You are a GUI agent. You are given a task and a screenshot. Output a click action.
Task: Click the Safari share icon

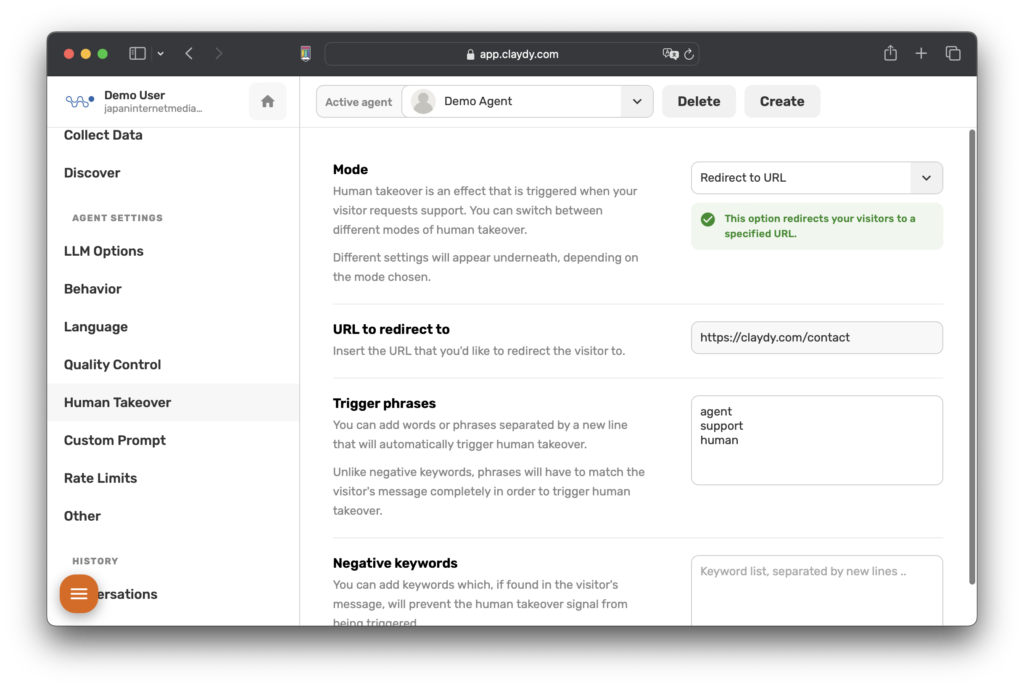(890, 53)
